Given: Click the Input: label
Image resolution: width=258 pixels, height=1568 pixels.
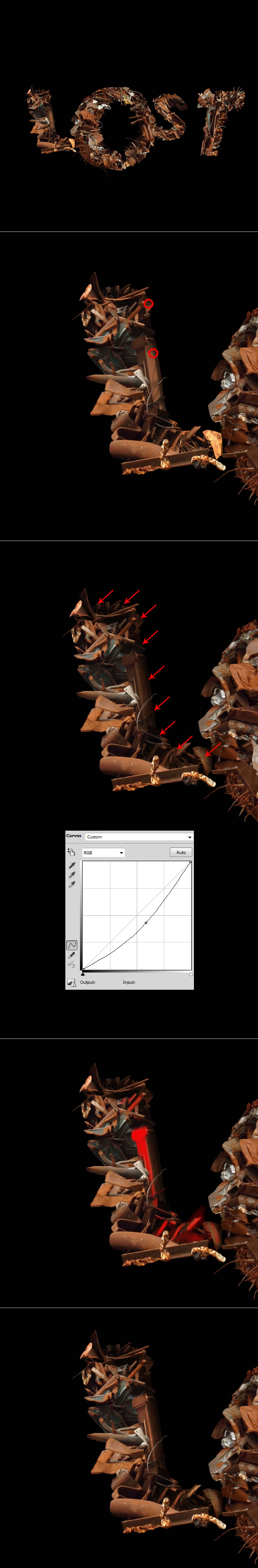Looking at the screenshot, I should (129, 982).
